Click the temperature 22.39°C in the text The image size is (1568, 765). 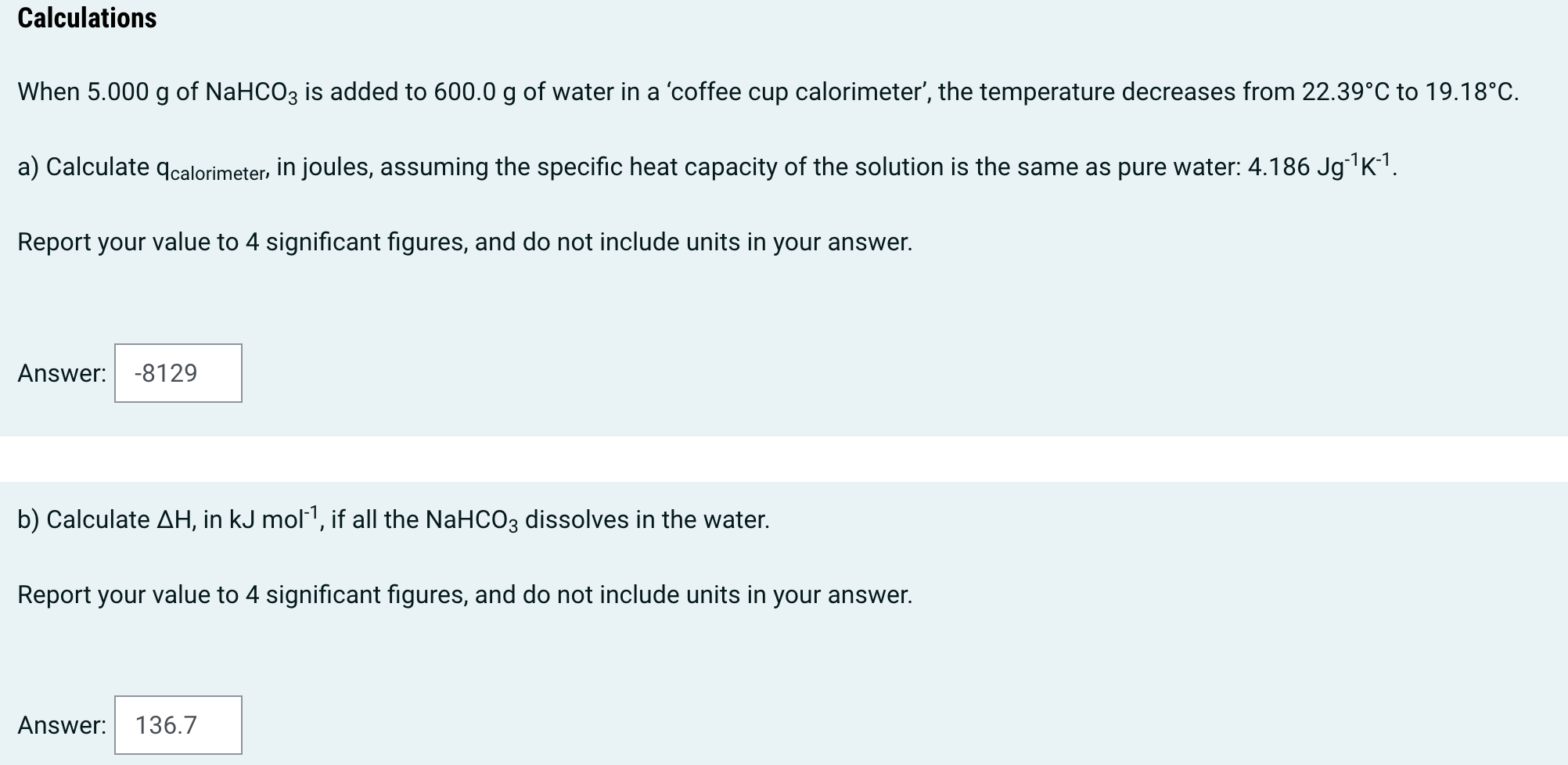(x=1346, y=91)
